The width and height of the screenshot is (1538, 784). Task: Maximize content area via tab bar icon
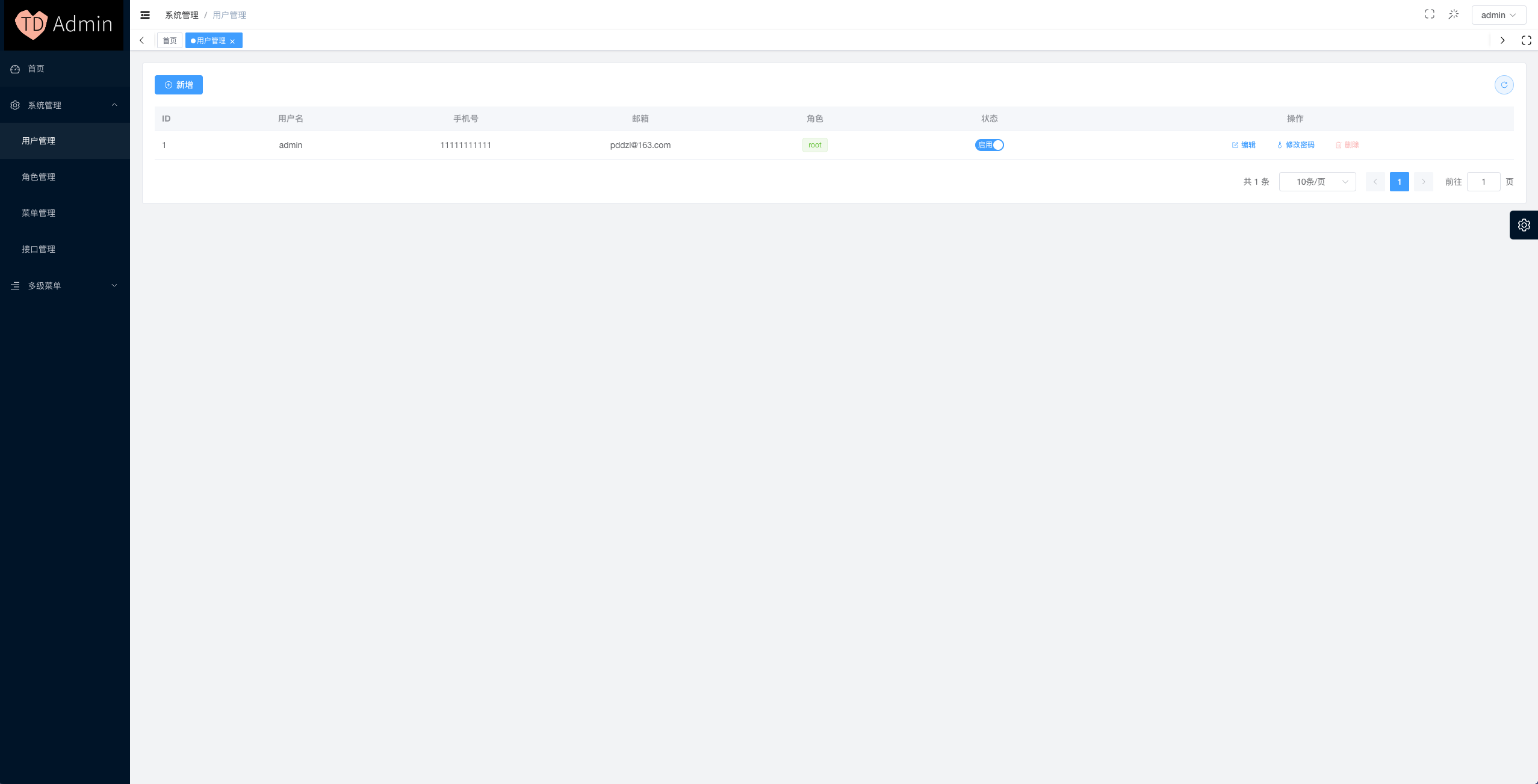click(x=1526, y=40)
